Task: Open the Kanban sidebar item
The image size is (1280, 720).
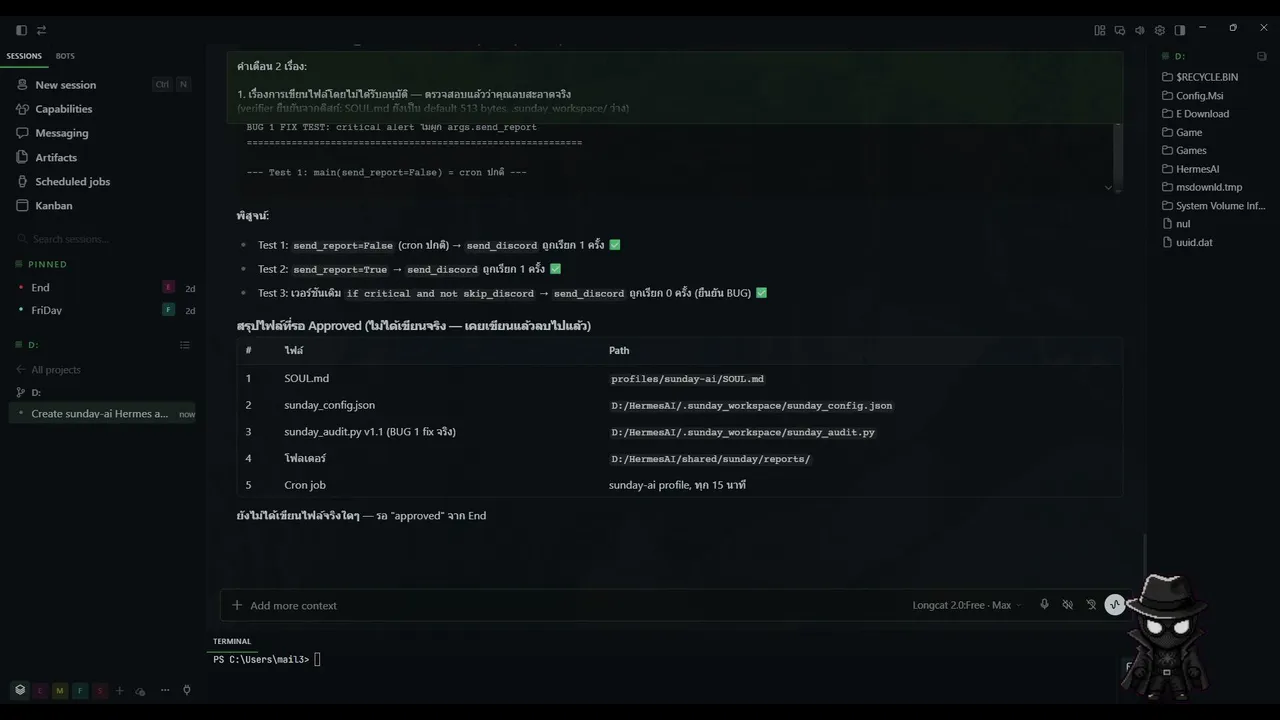Action: pos(54,206)
